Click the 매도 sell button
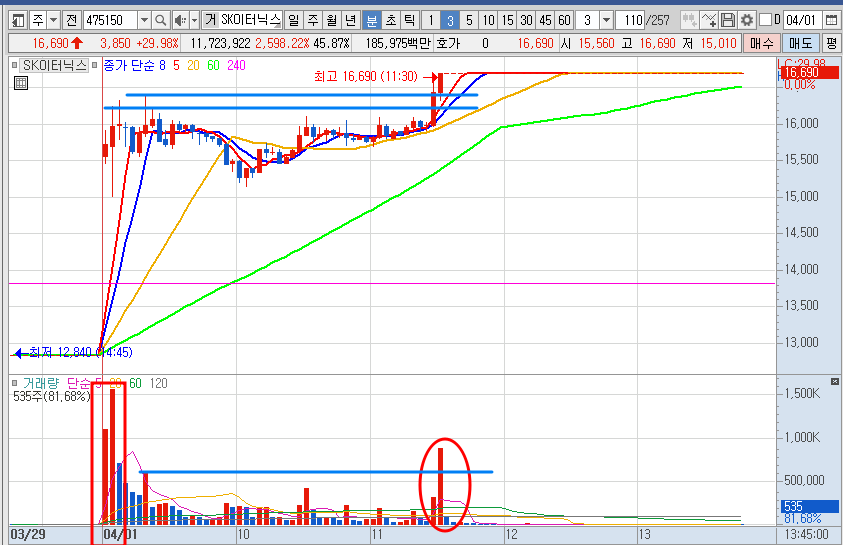 click(801, 43)
